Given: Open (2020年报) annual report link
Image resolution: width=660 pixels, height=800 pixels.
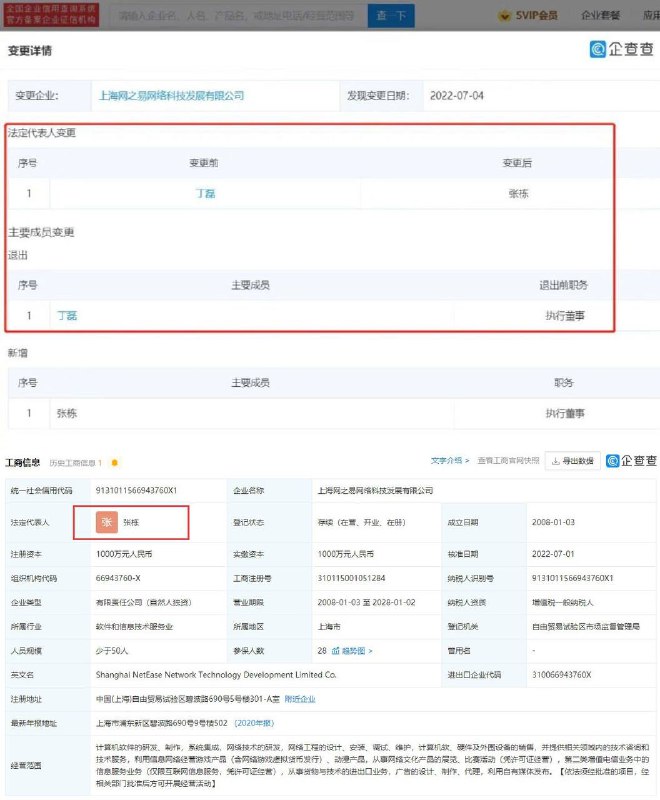Looking at the screenshot, I should 255,723.
